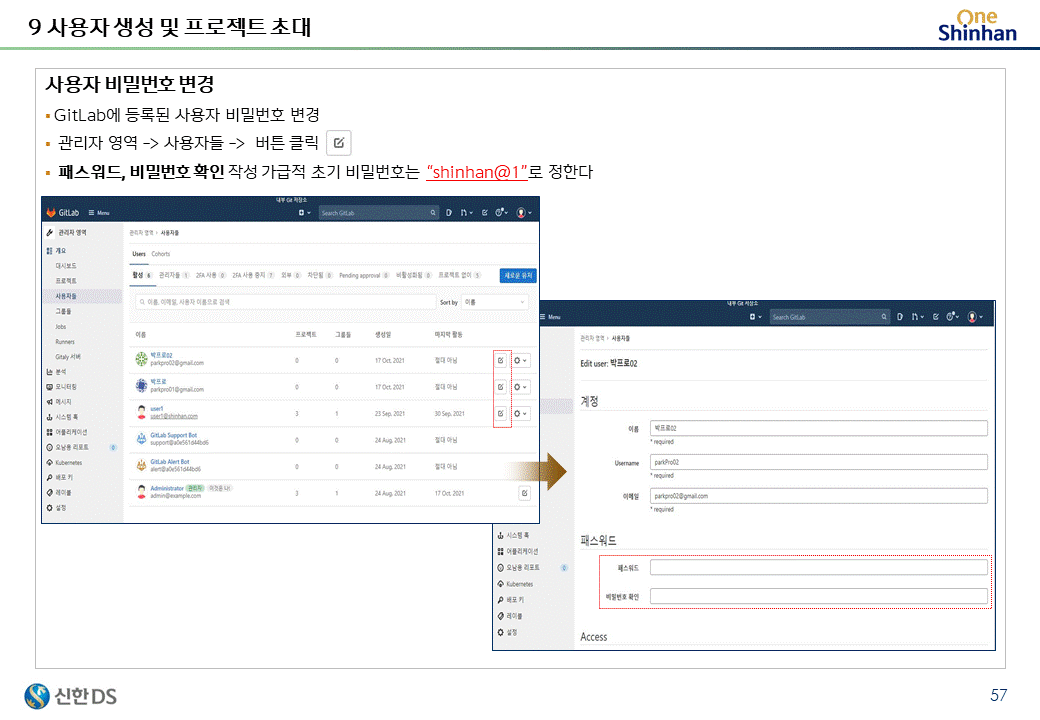1040x720 pixels.
Task: Select the 활성 filter tab
Action: coord(141,275)
